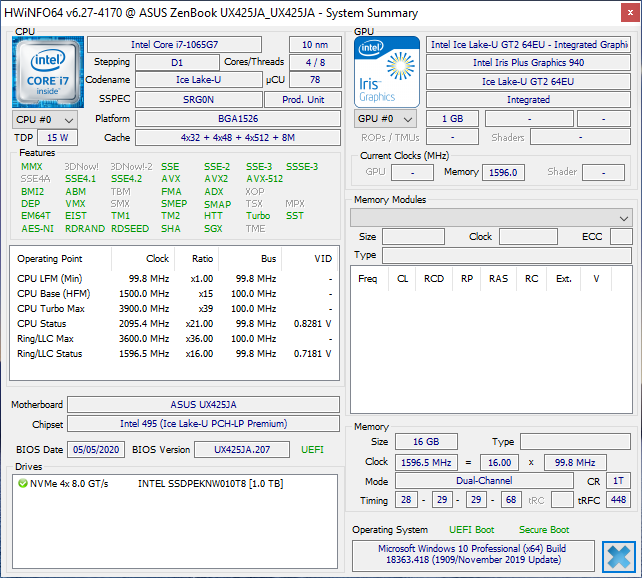Close the System Summary window

tap(630, 13)
